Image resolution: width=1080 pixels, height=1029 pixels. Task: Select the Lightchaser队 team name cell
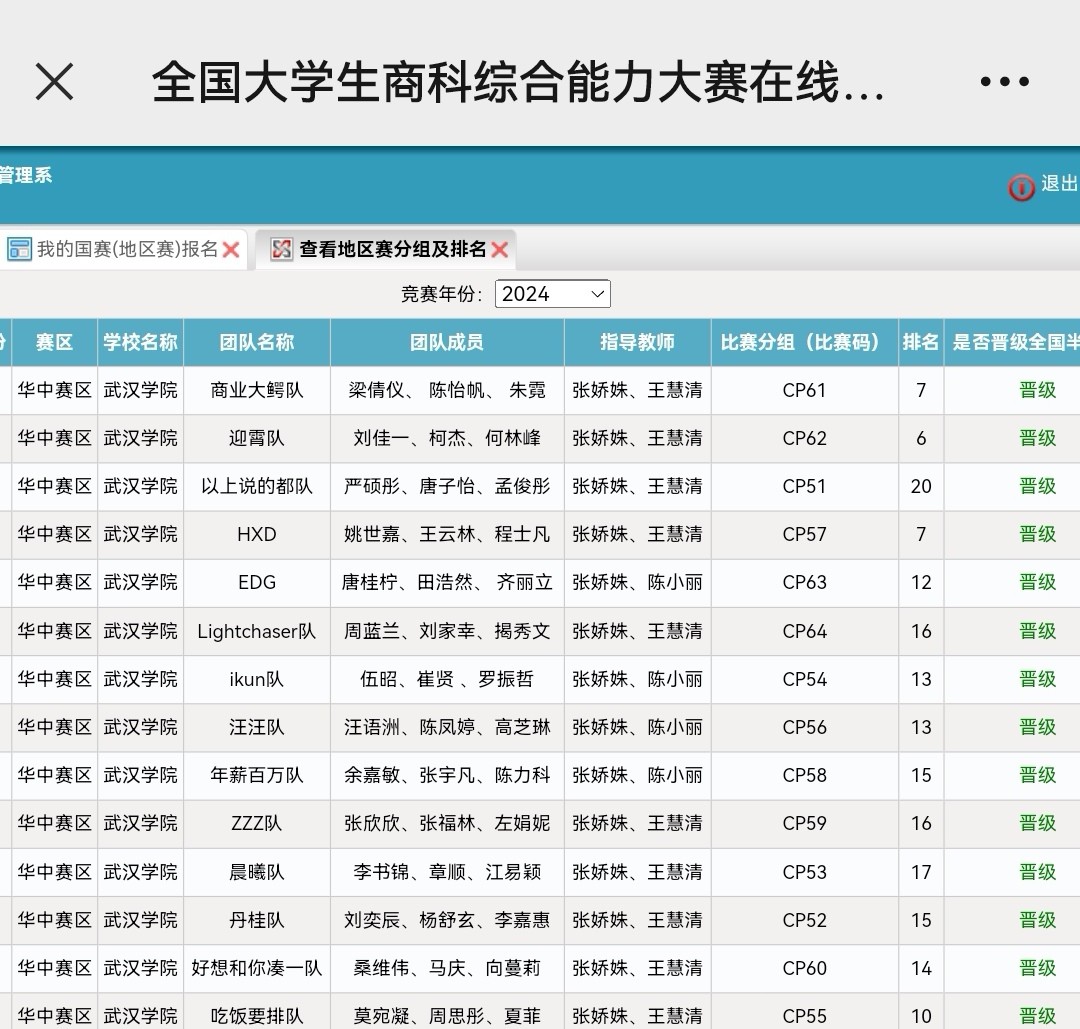[x=257, y=631]
